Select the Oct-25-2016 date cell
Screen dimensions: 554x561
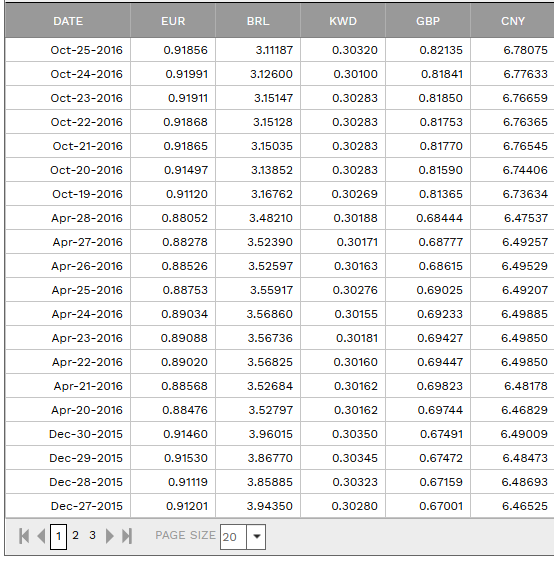tap(68, 50)
